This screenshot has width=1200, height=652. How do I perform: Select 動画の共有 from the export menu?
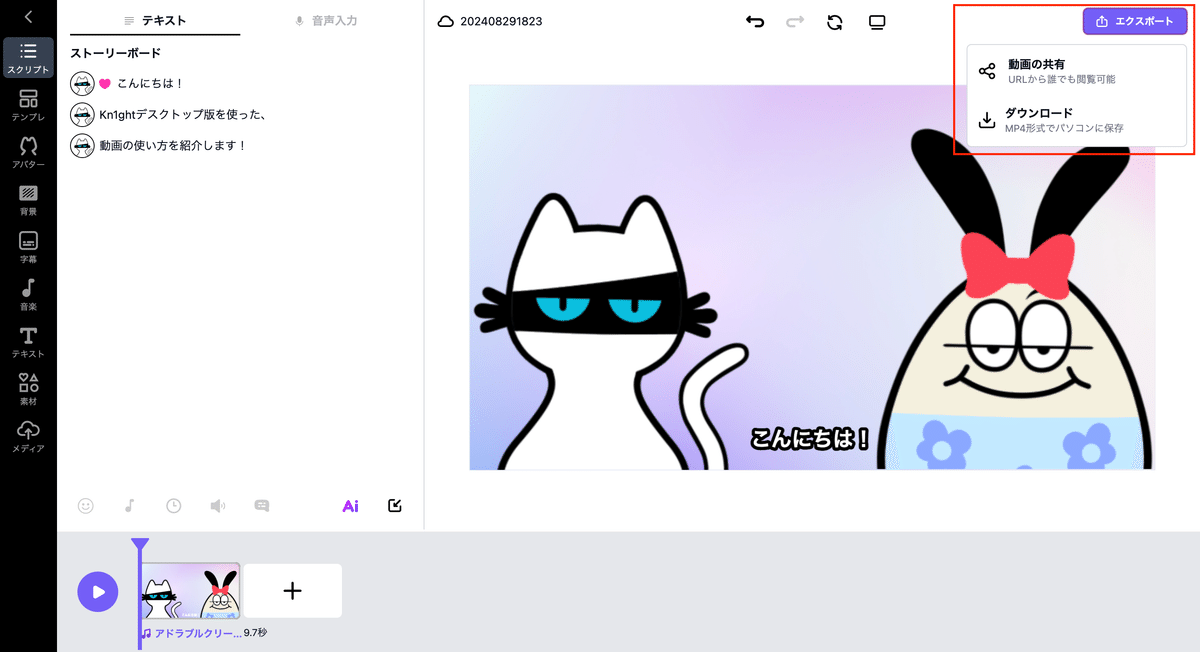point(1077,71)
